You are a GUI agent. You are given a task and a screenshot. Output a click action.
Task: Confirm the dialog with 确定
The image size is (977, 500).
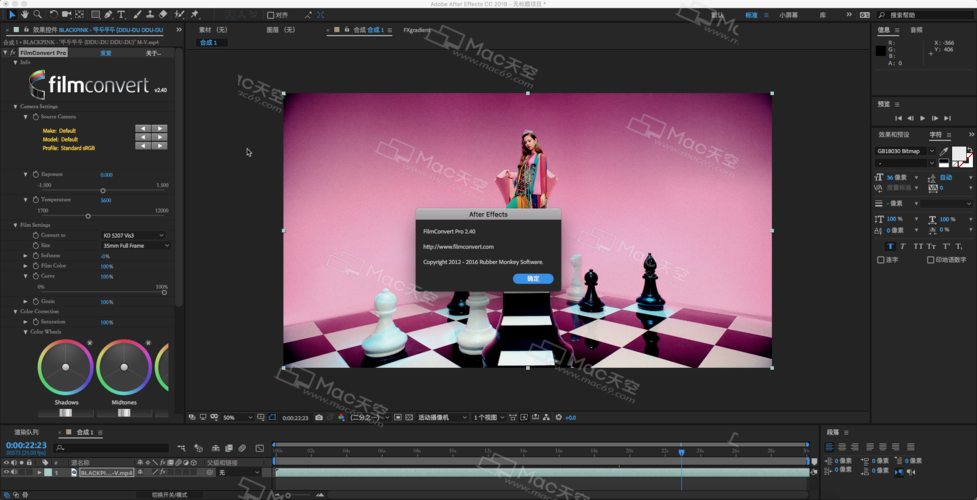(533, 279)
